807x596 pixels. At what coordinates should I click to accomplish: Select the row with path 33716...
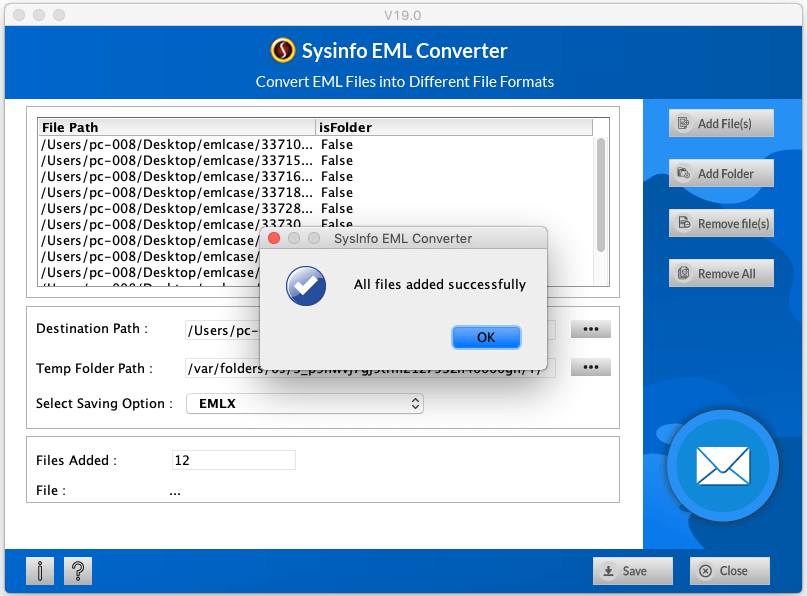(315, 177)
